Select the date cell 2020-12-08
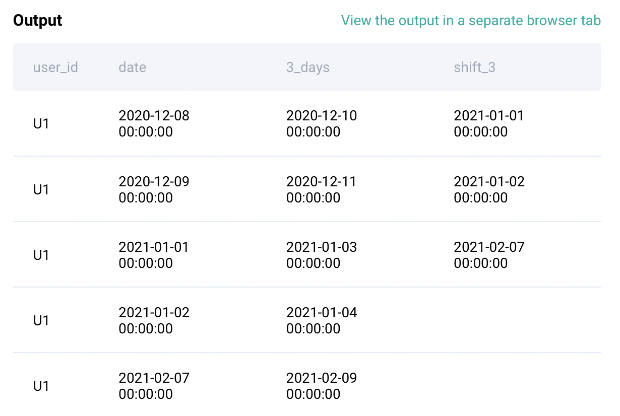 (x=153, y=123)
